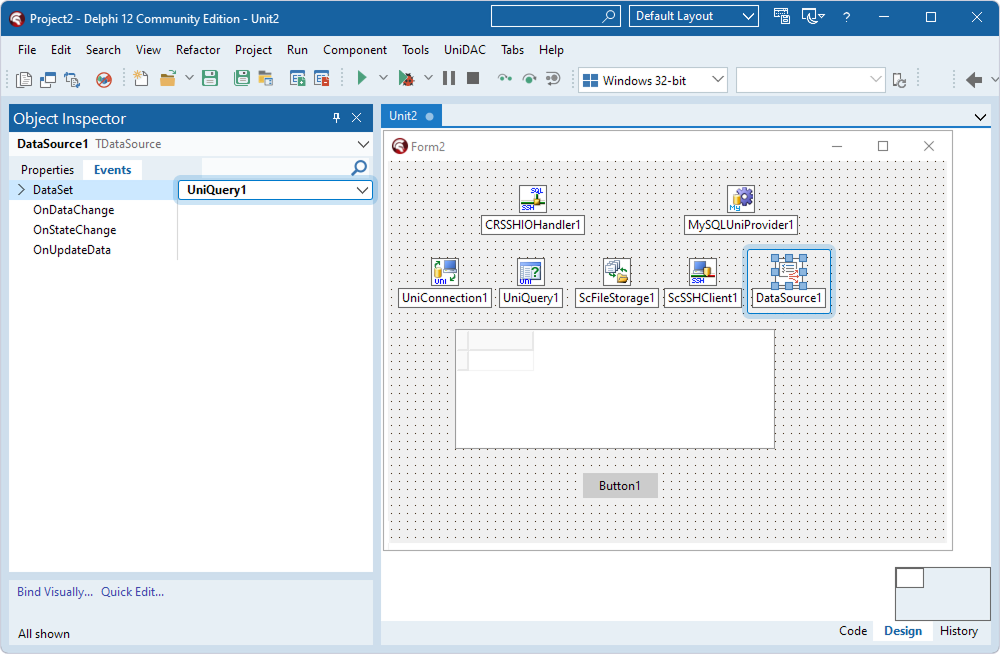Click the Stop program toolbar icon
Screen dimensions: 1000x654
(x=473, y=78)
